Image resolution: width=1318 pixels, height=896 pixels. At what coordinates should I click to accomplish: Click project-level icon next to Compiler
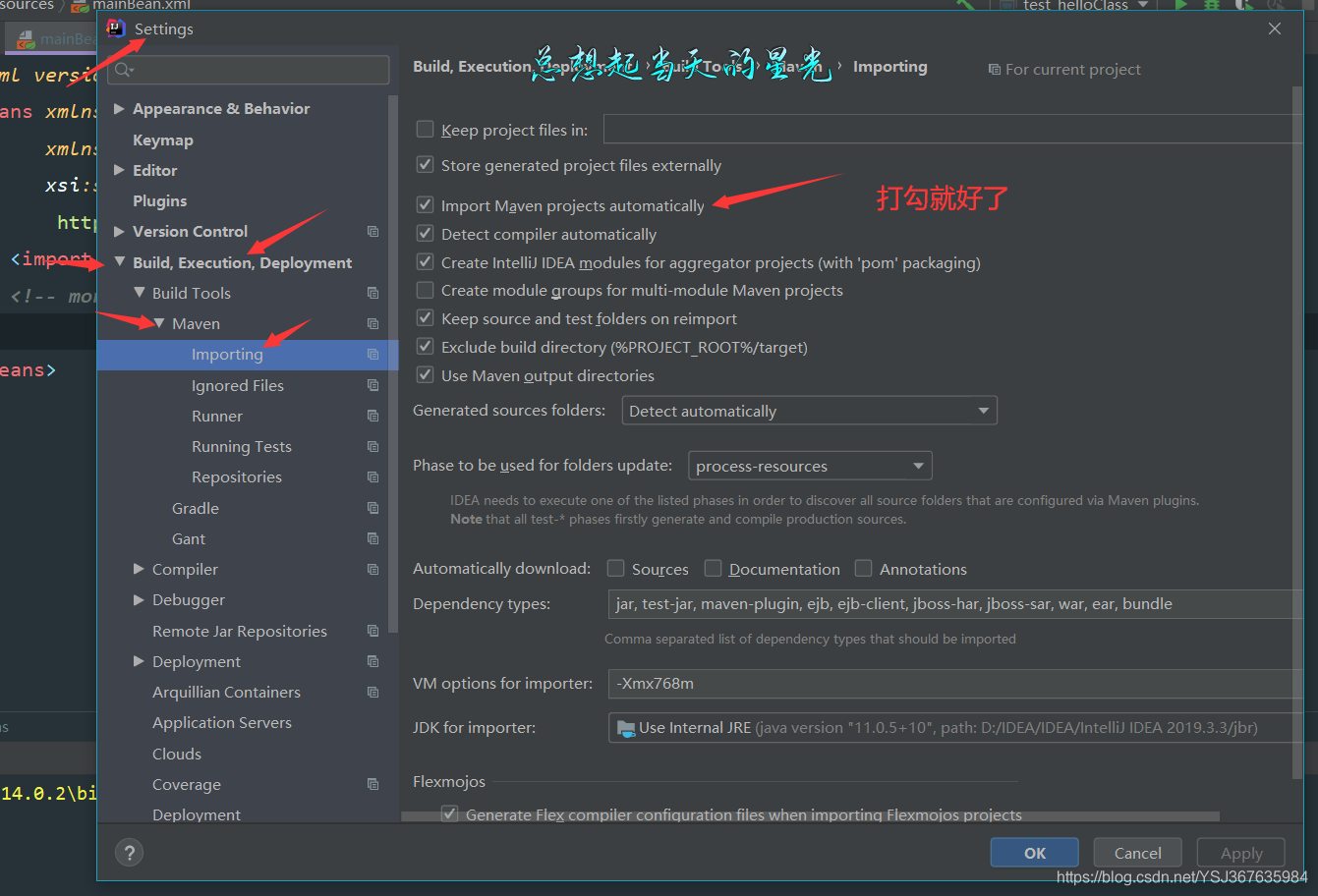pos(372,569)
